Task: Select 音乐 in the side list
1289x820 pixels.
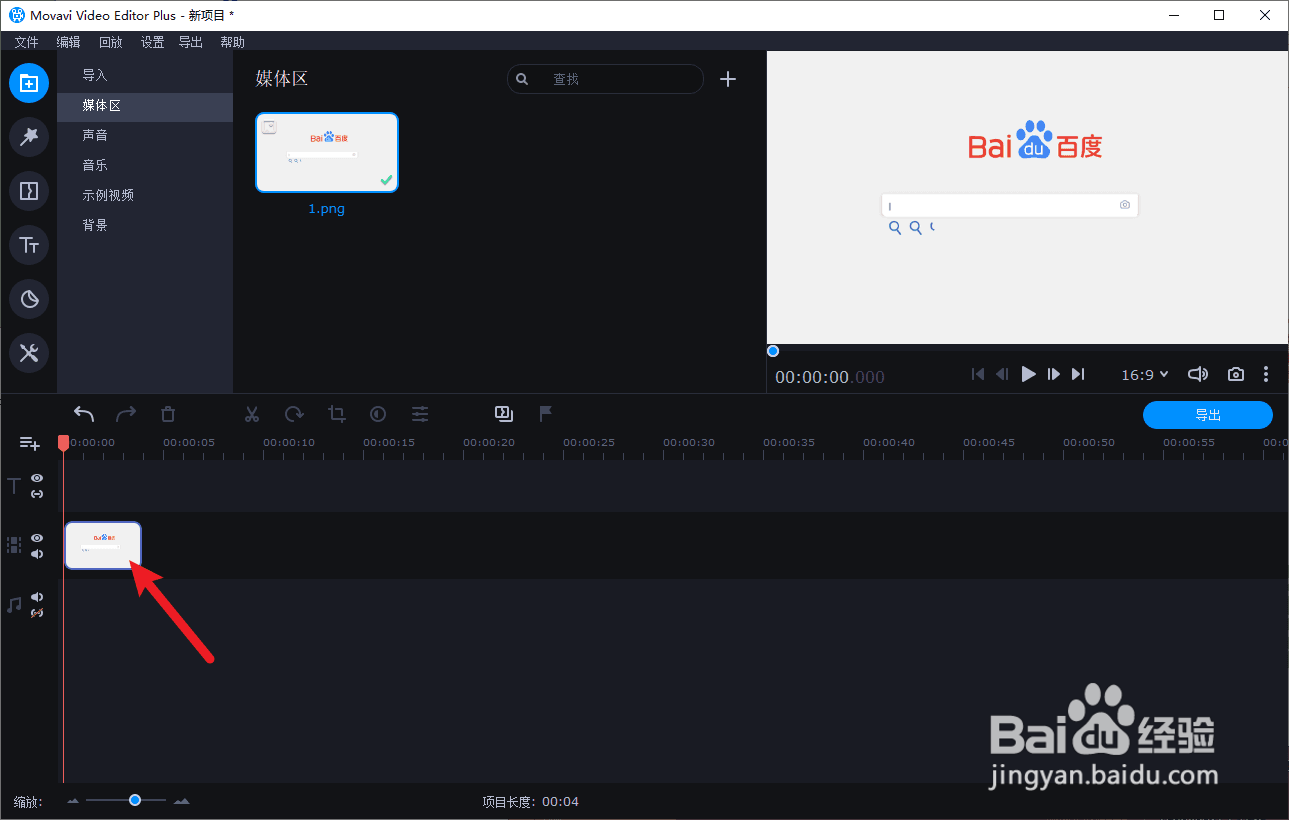Action: coord(145,166)
